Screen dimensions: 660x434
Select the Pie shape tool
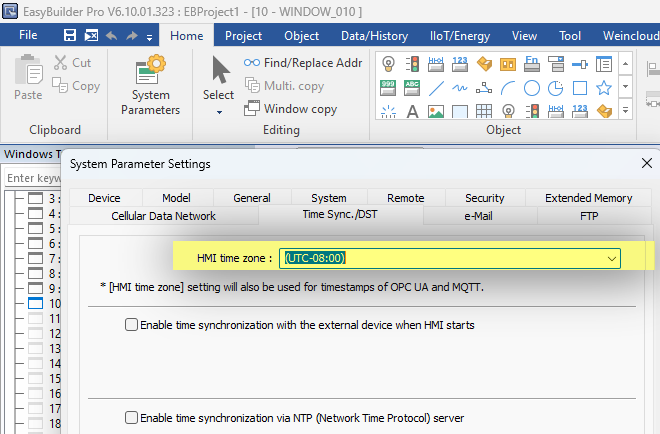(556, 88)
